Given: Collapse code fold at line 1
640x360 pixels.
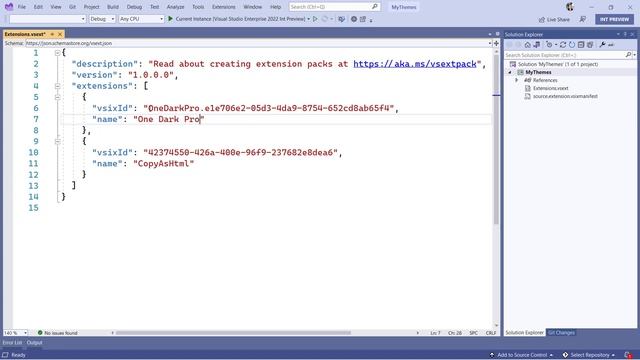Looking at the screenshot, I should point(58,53).
